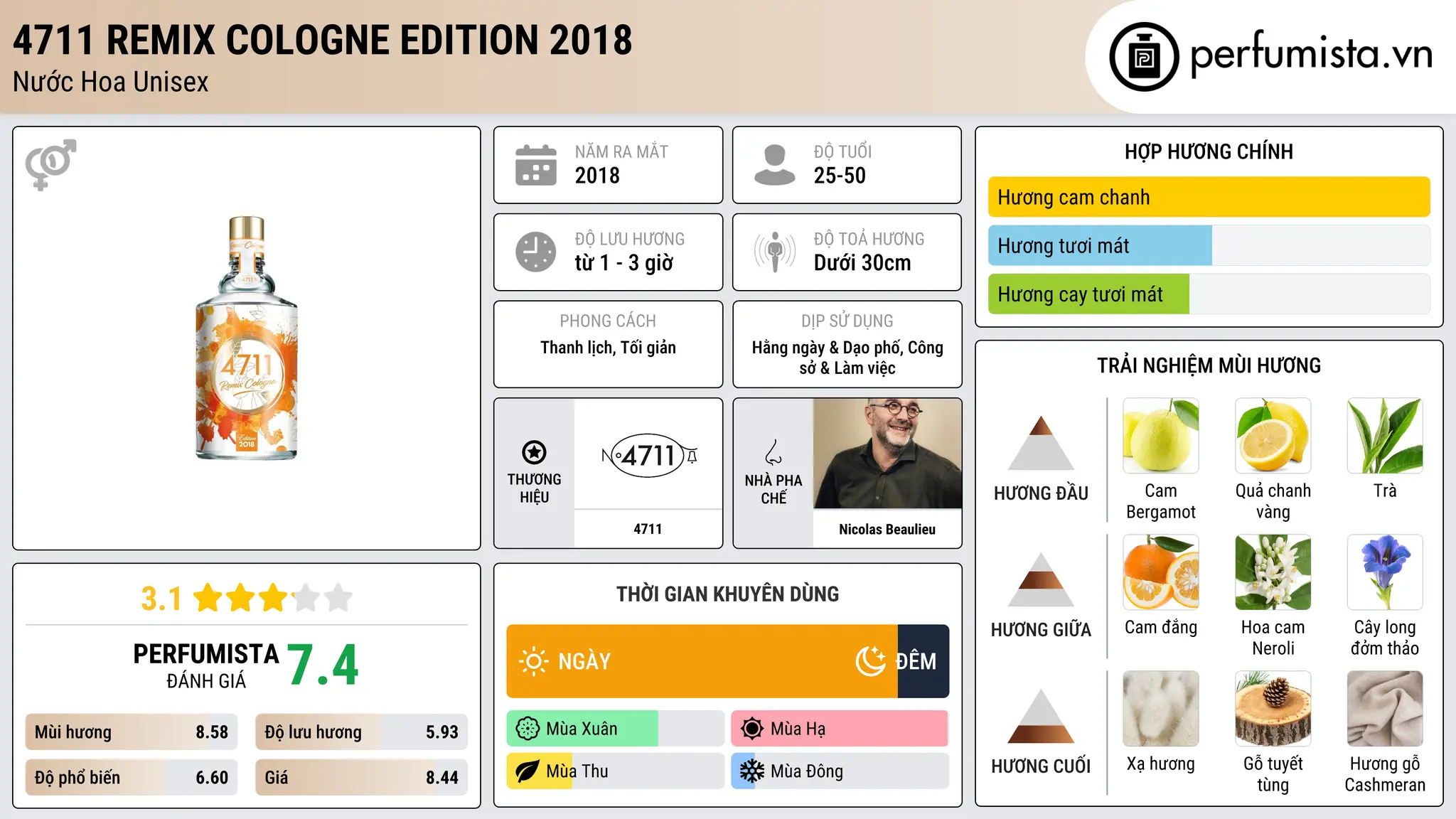This screenshot has height=819, width=1456.
Task: Click the Hương đầu pyramid icon
Action: click(x=1041, y=443)
